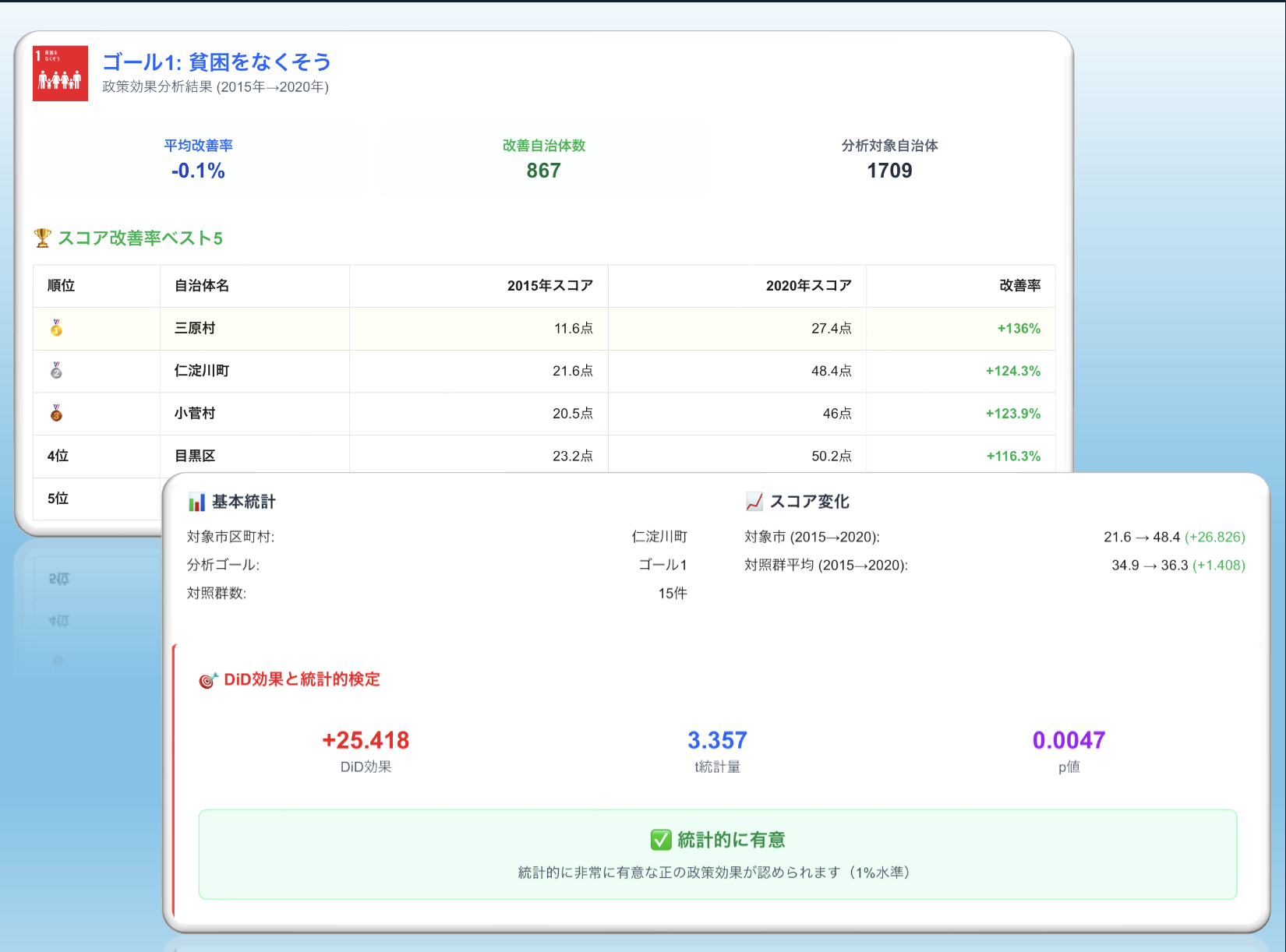Click the +124.3% improvement rate for 仁淀川町
This screenshot has height=952, width=1286.
click(x=1012, y=371)
